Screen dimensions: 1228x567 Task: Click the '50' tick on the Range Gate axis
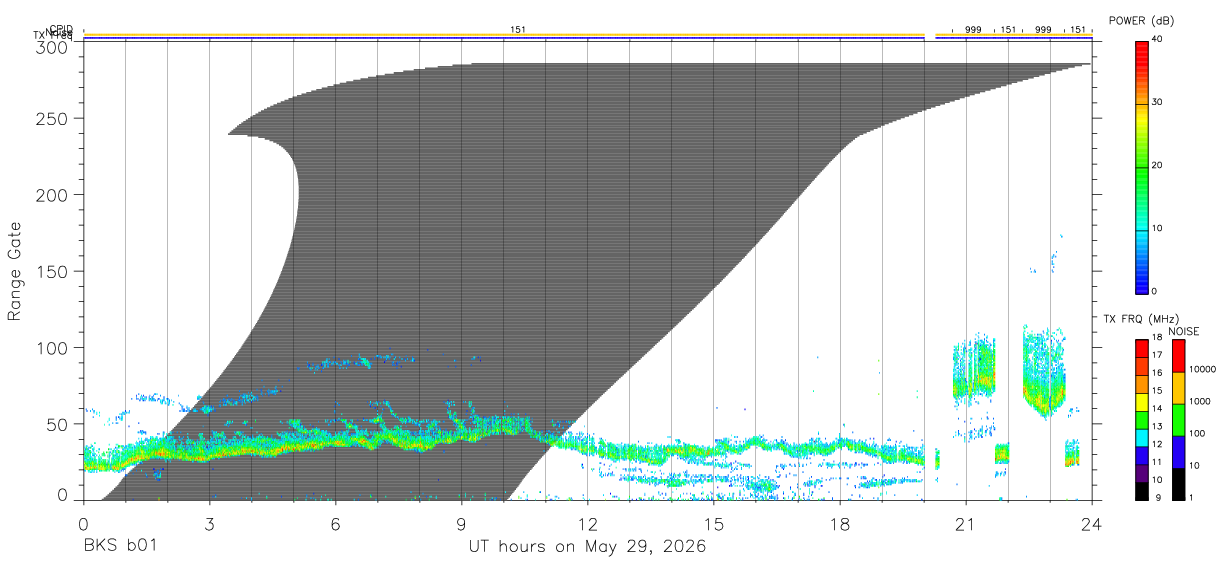point(57,424)
